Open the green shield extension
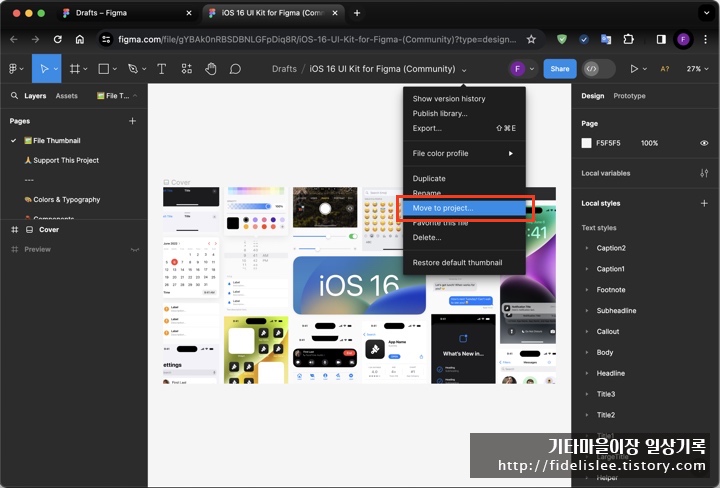Viewport: 720px width, 488px height. (x=562, y=39)
